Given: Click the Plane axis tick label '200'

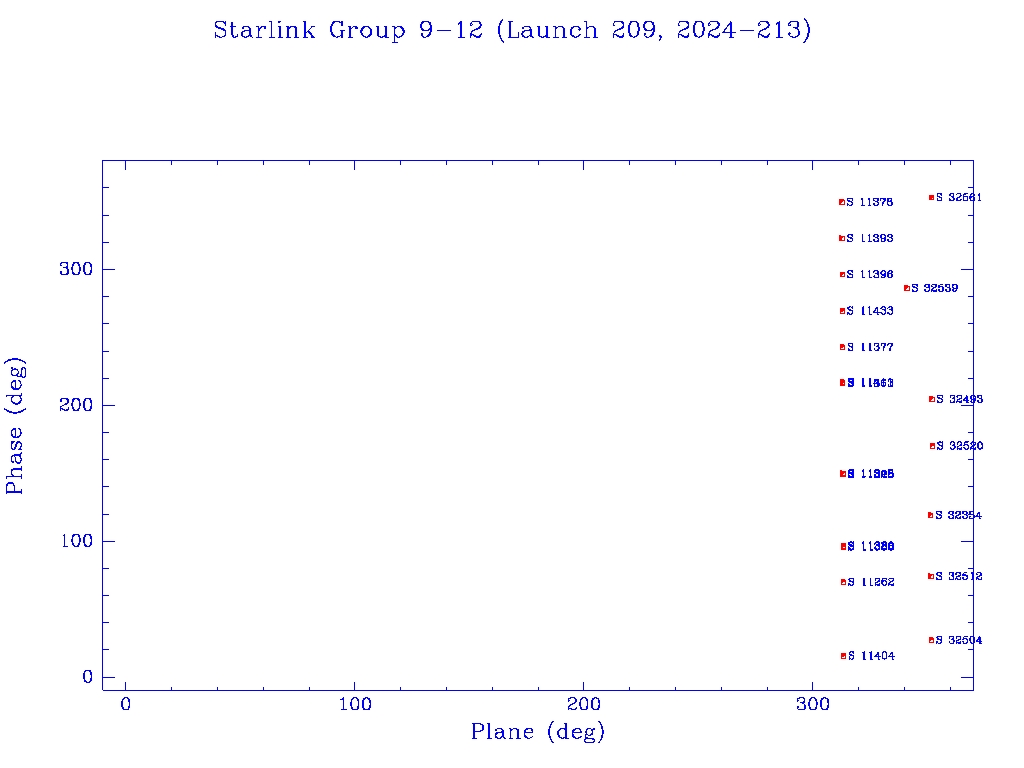Looking at the screenshot, I should (x=583, y=705).
